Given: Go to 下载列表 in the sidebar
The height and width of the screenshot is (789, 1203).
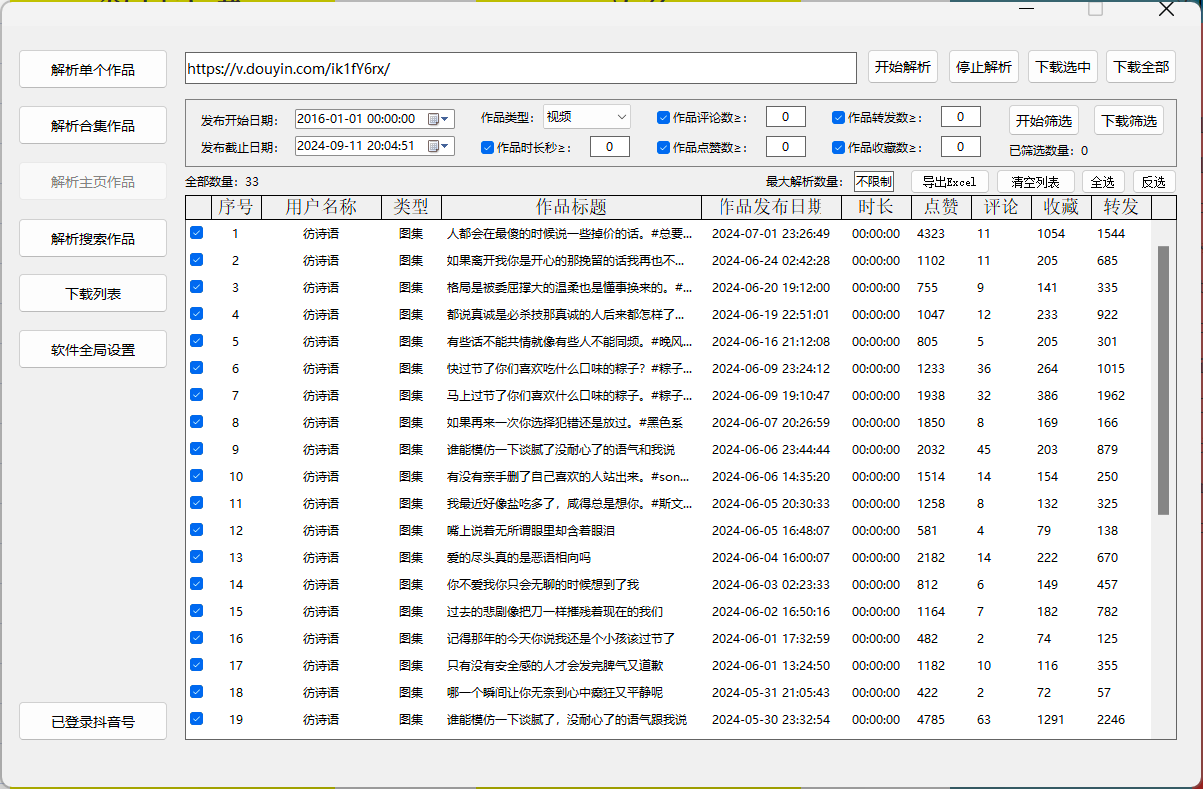Looking at the screenshot, I should pyautogui.click(x=93, y=294).
